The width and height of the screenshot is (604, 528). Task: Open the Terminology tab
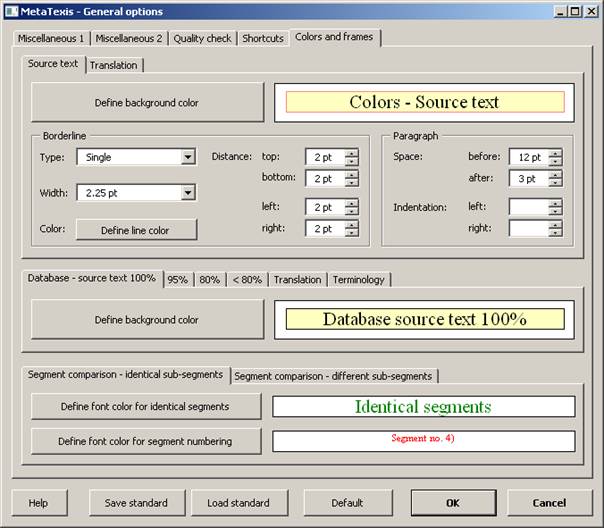coord(359,280)
